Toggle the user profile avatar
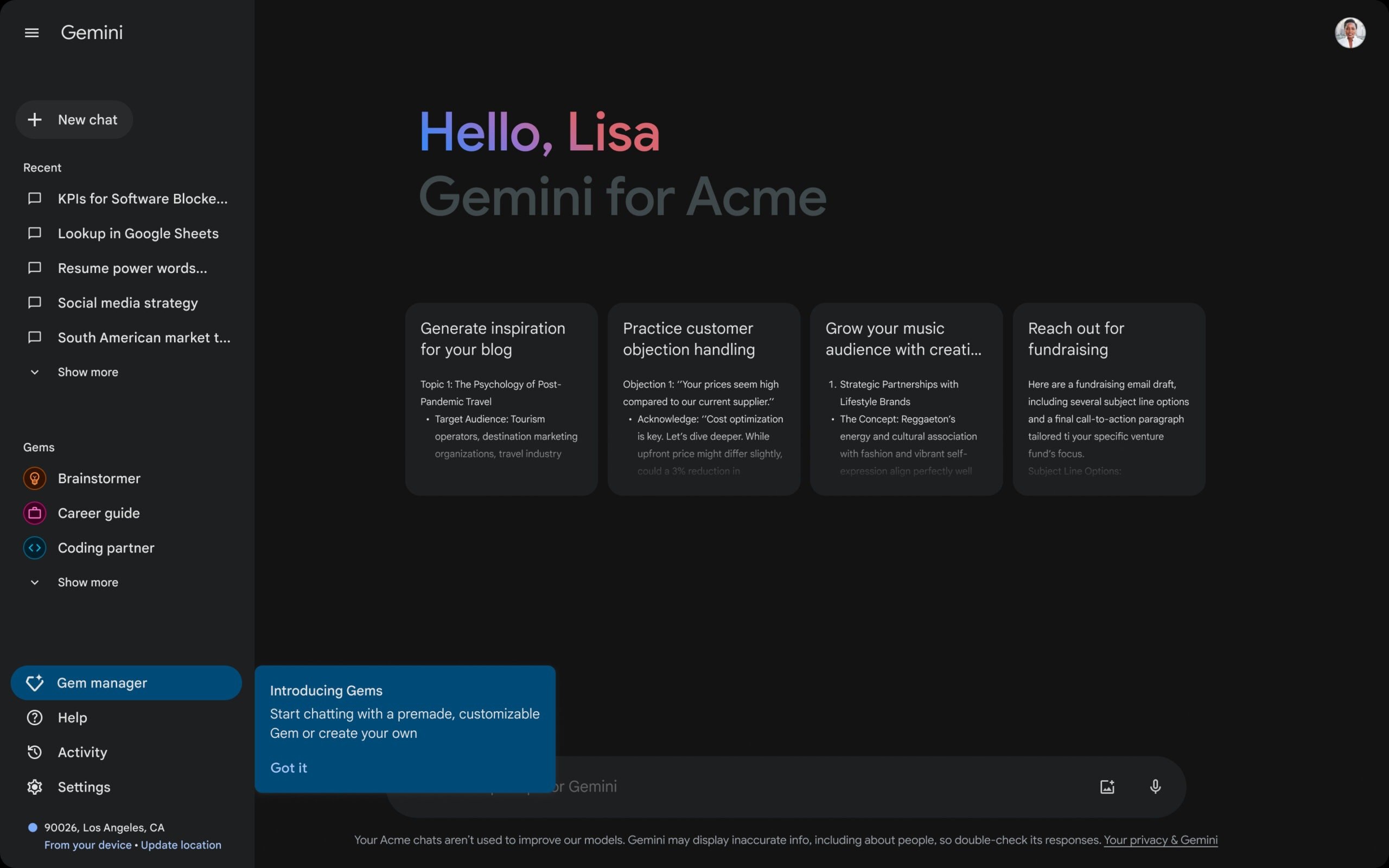 (1350, 32)
